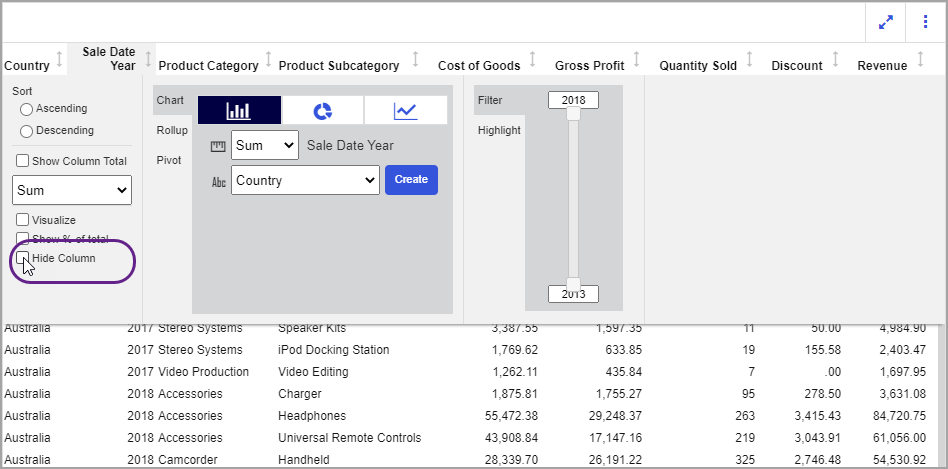Enable Show Column Total checkbox
The image size is (948, 469).
[x=22, y=161]
